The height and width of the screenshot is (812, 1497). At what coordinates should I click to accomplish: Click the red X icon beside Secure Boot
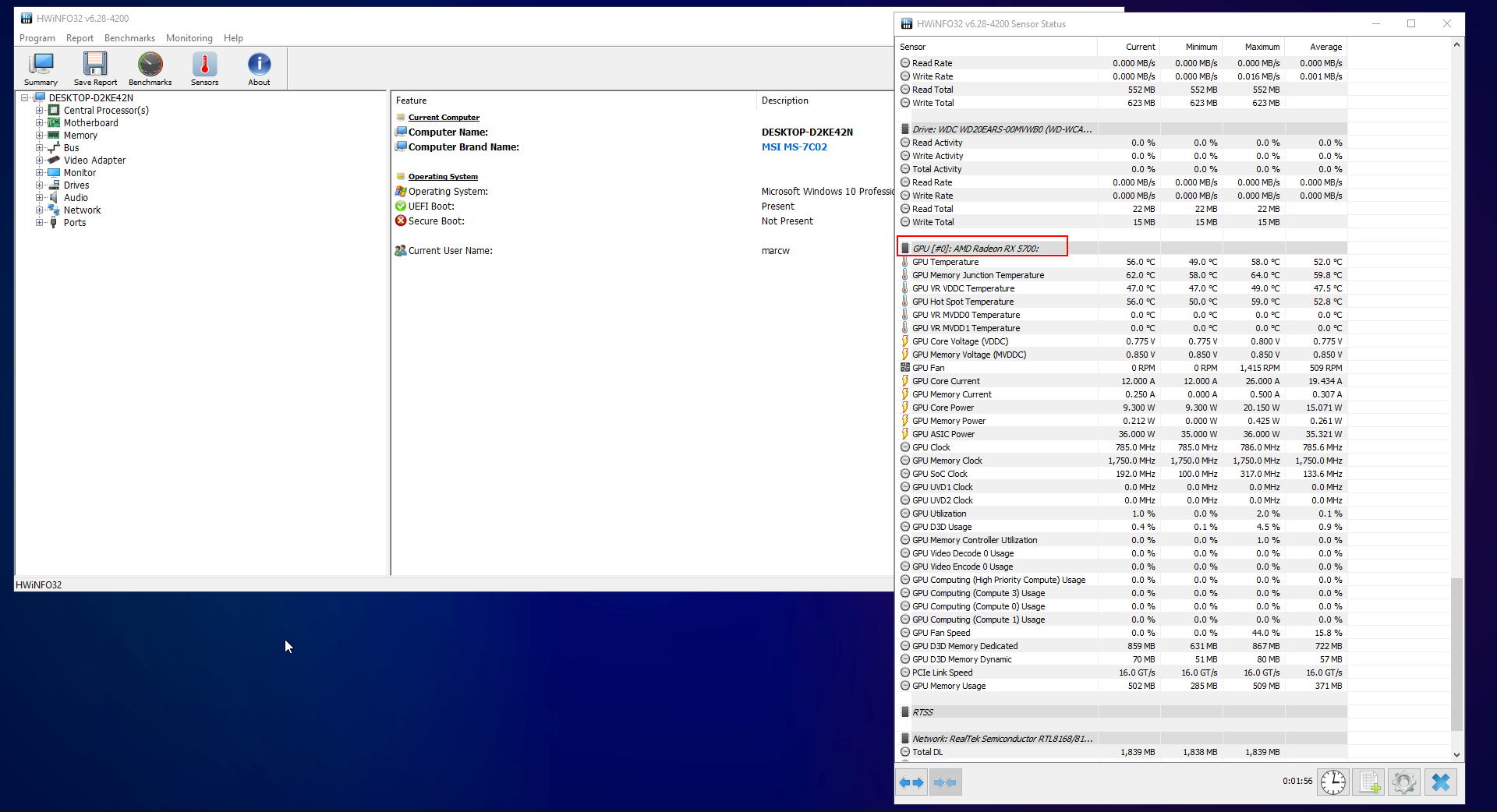401,221
